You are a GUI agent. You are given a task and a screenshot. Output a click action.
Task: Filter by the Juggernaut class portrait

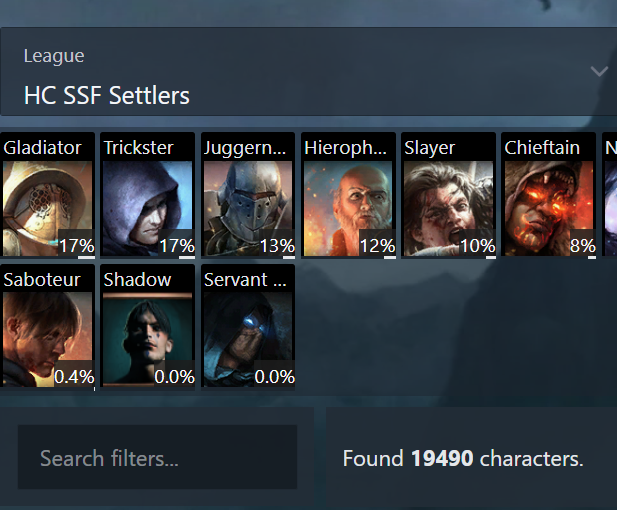248,209
